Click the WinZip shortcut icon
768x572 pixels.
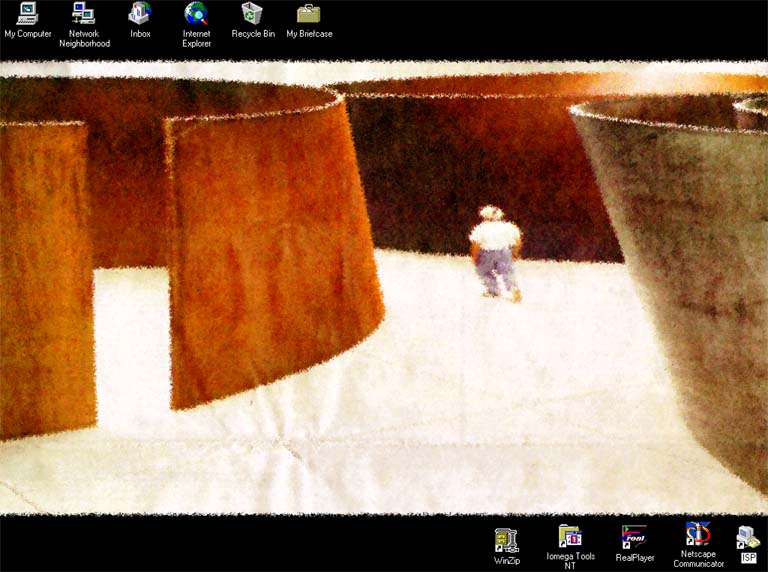[x=507, y=540]
